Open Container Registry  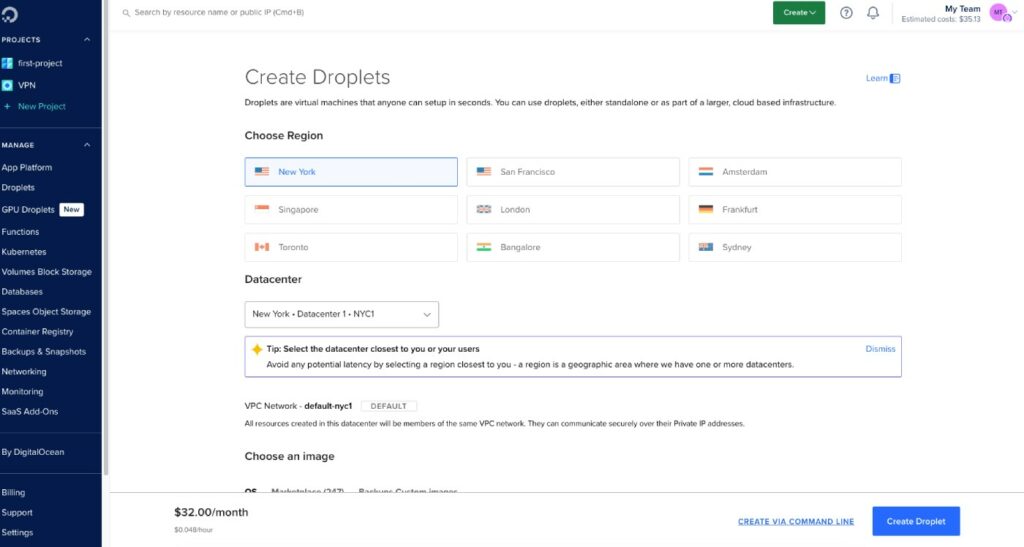37,332
